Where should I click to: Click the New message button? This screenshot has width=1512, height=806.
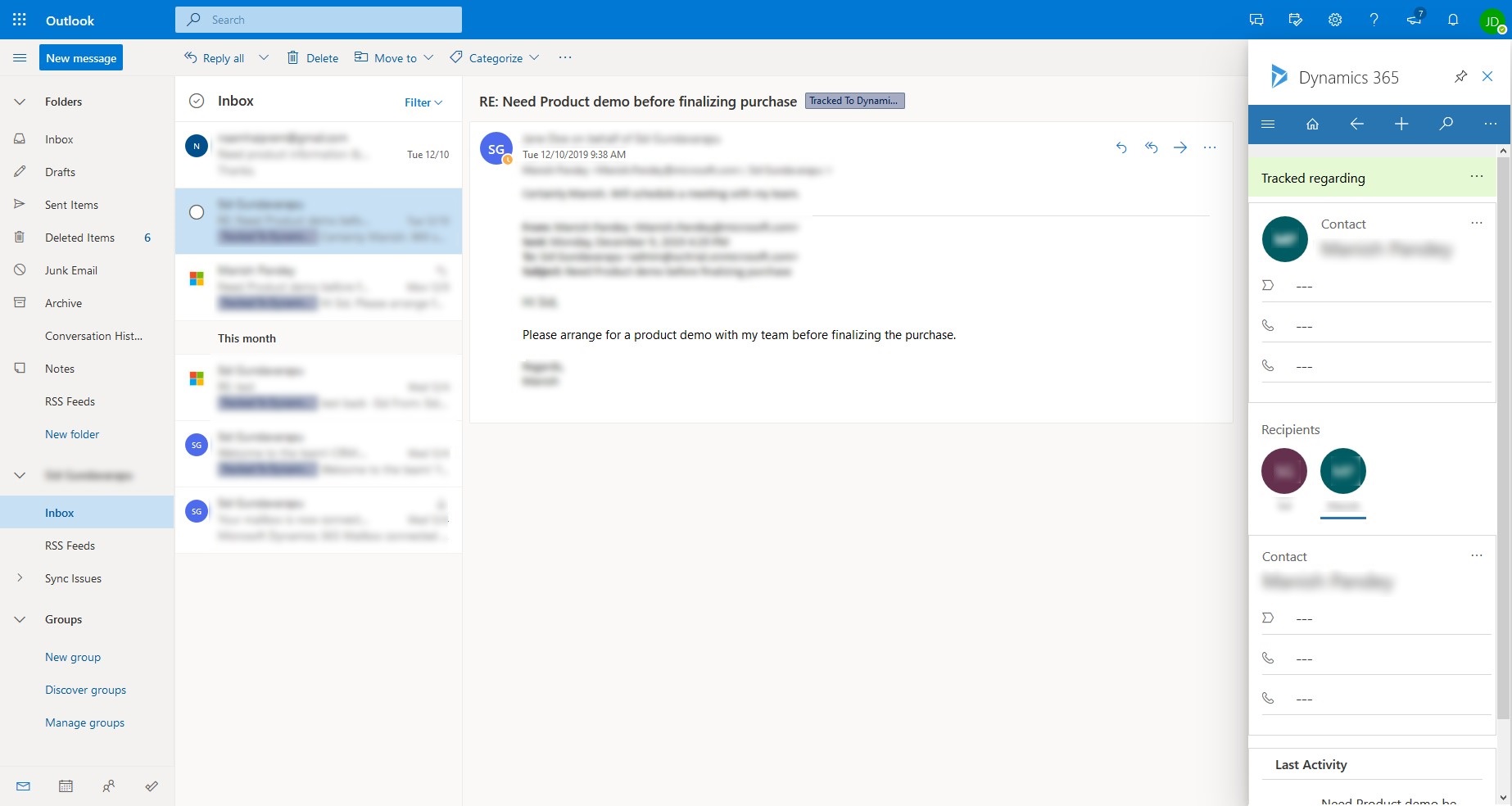(x=81, y=58)
